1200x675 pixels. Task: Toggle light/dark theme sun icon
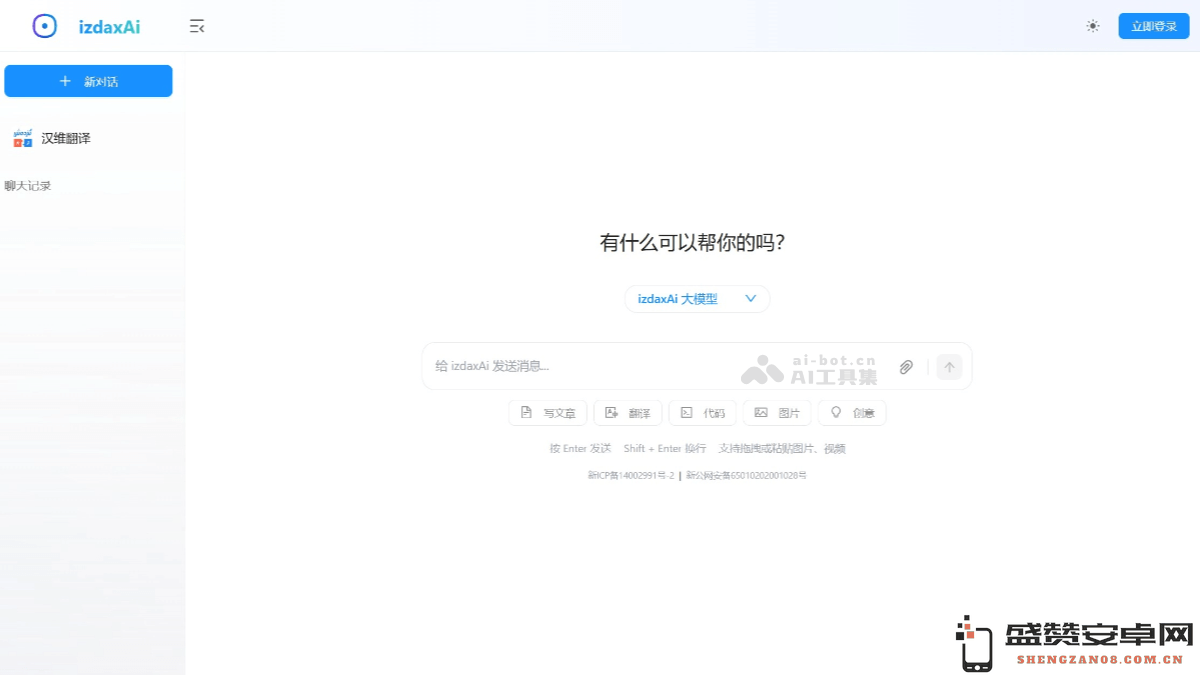coord(1093,26)
